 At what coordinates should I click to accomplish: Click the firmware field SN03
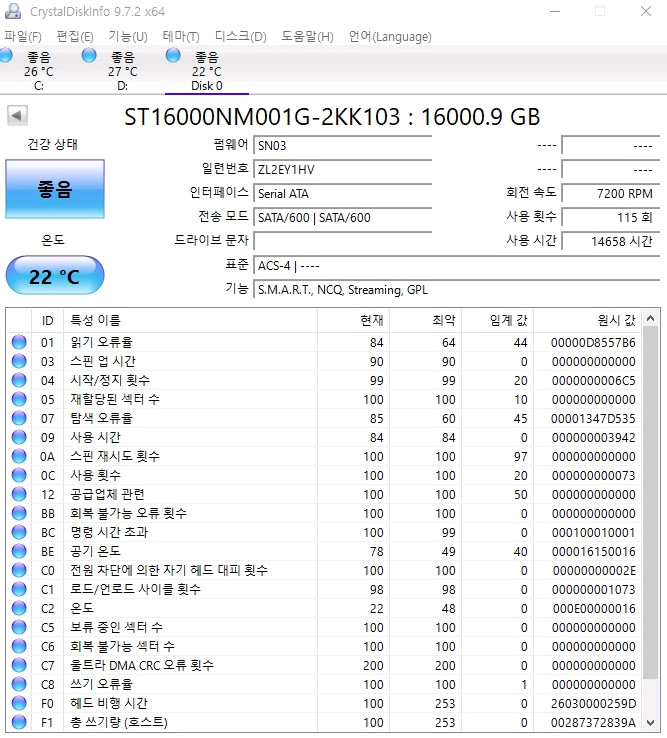tap(342, 145)
